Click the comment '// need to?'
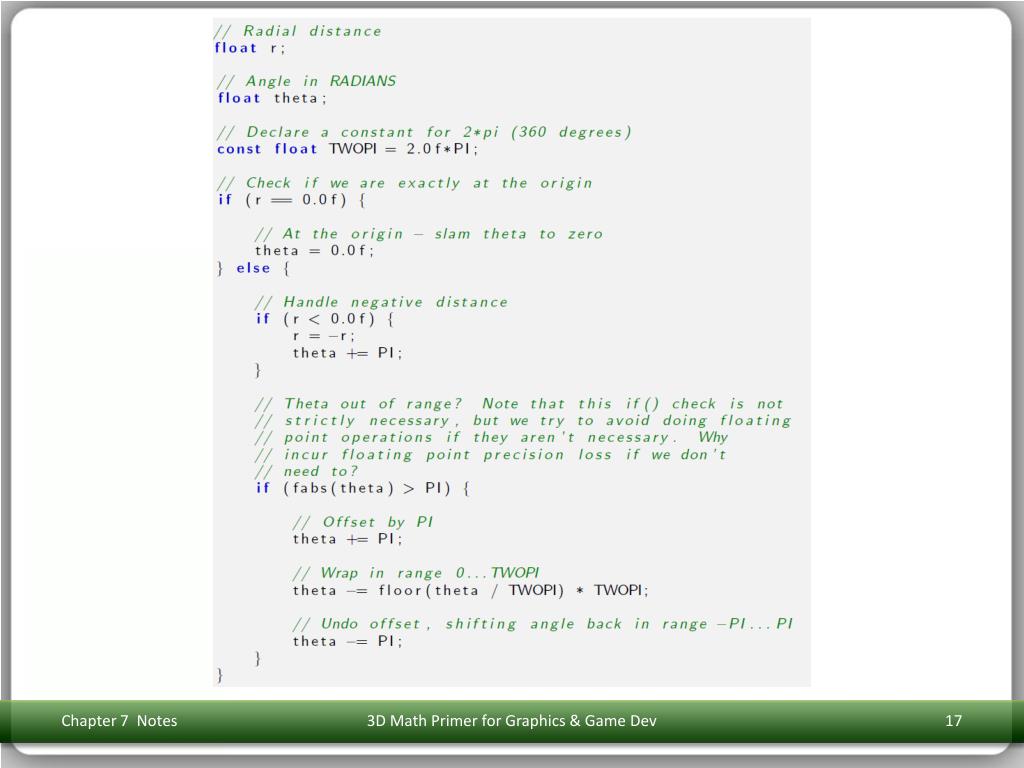The image size is (1024, 768). pyautogui.click(x=306, y=472)
